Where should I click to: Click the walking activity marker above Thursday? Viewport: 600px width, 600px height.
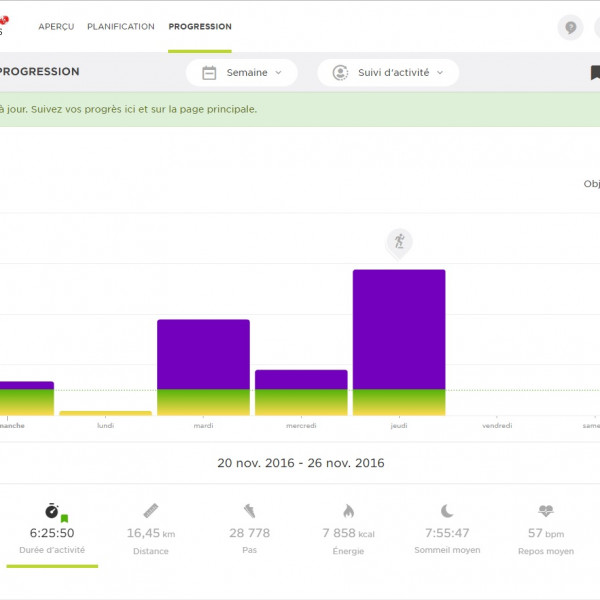399,241
